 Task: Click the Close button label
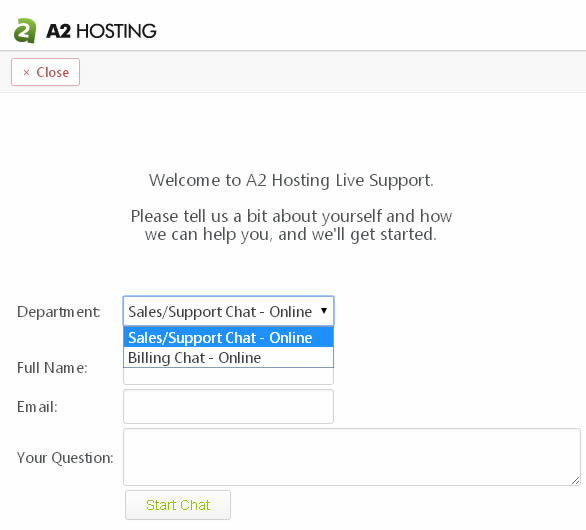pyautogui.click(x=53, y=72)
